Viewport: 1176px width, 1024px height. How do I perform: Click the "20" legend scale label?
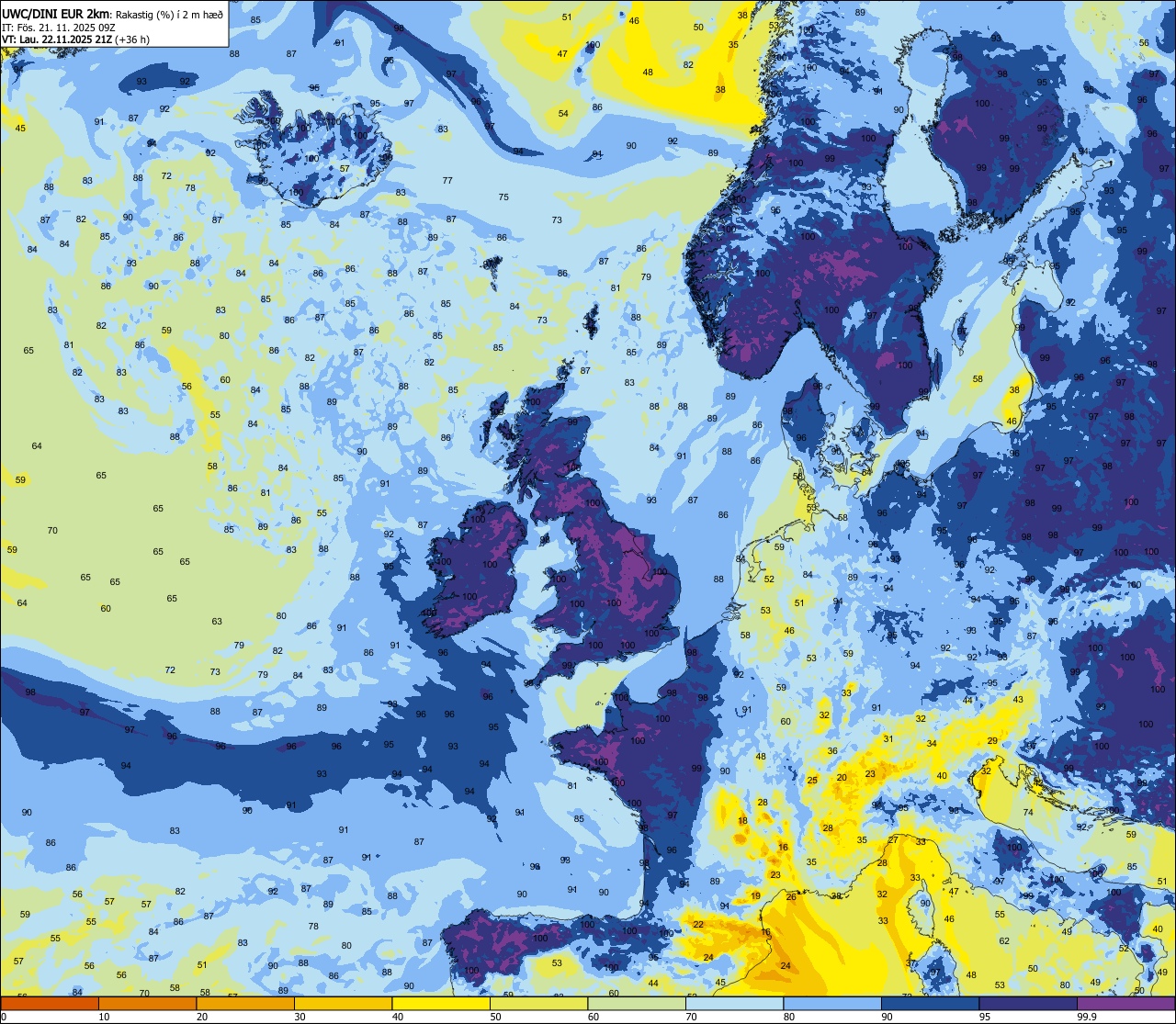point(201,1017)
